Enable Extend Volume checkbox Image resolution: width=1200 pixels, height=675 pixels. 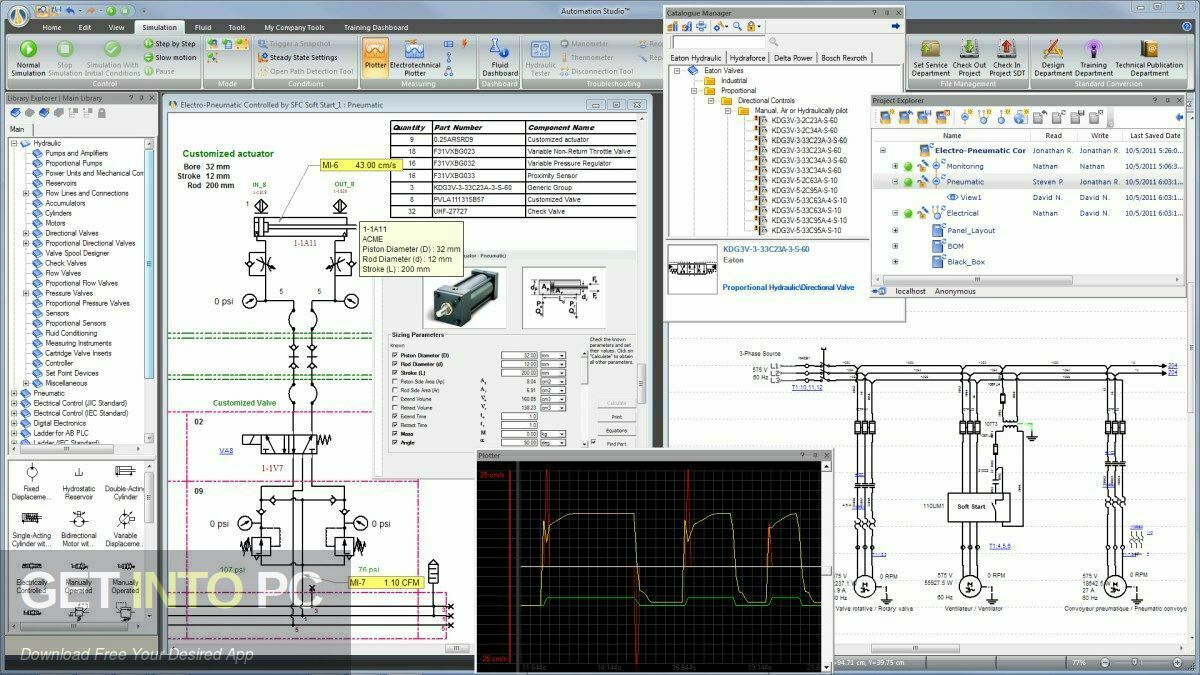click(395, 399)
